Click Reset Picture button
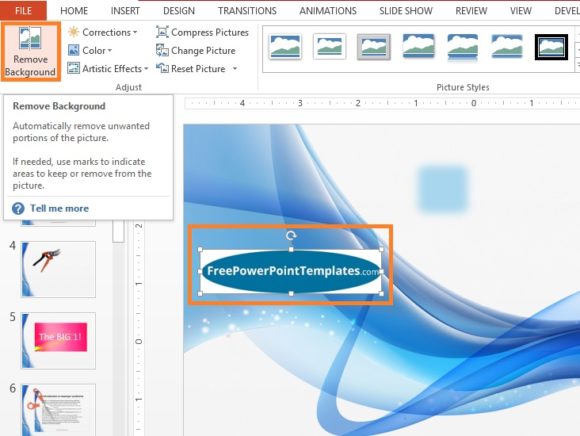 (191, 68)
